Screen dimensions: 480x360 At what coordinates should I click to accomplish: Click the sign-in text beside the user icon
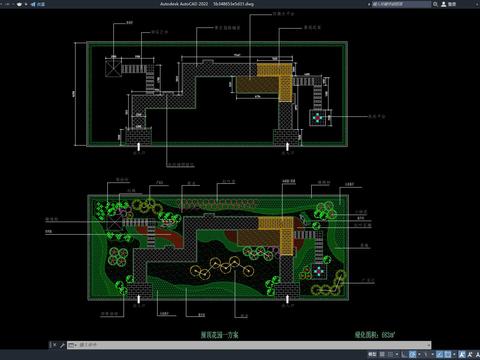point(452,4)
